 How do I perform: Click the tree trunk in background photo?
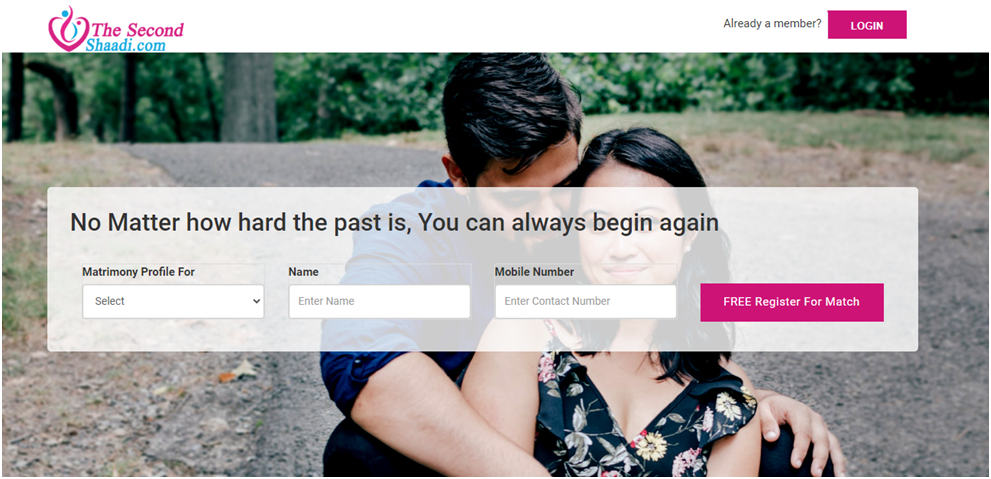coord(248,97)
